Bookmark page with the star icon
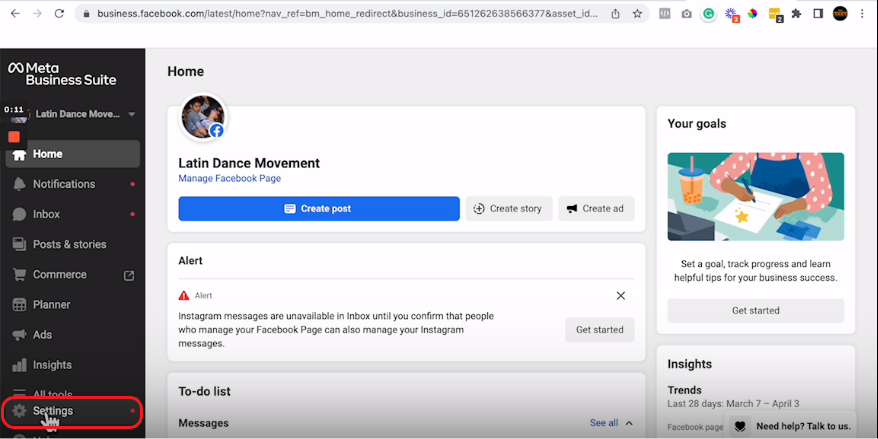Image resolution: width=878 pixels, height=439 pixels. point(637,14)
